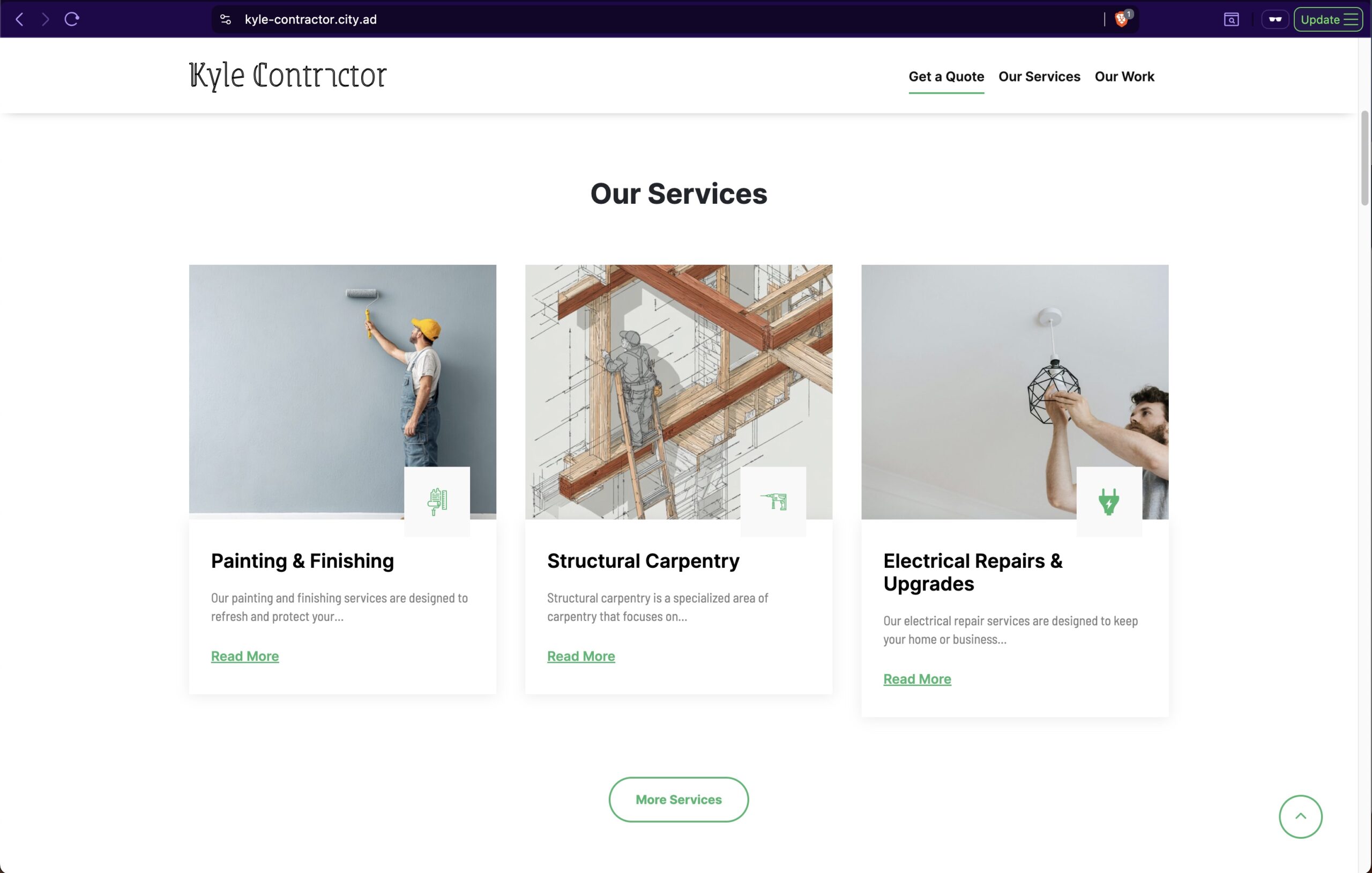Image resolution: width=1372 pixels, height=873 pixels.
Task: Open the Brave Shields lion icon
Action: (x=1121, y=19)
